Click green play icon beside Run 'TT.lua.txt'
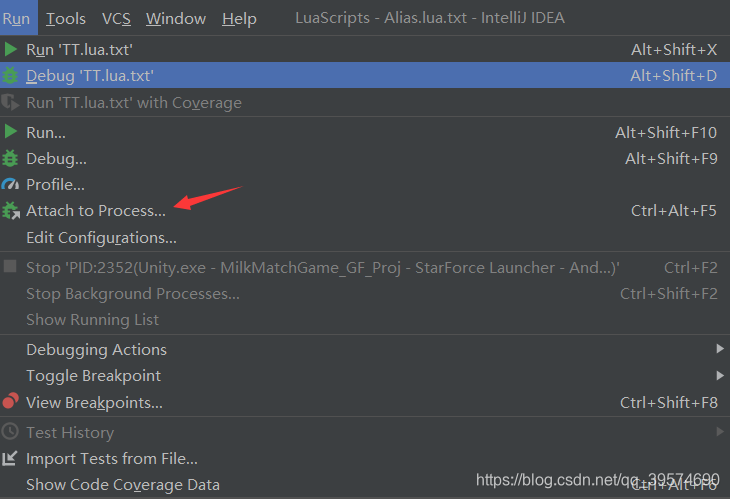 [10, 49]
